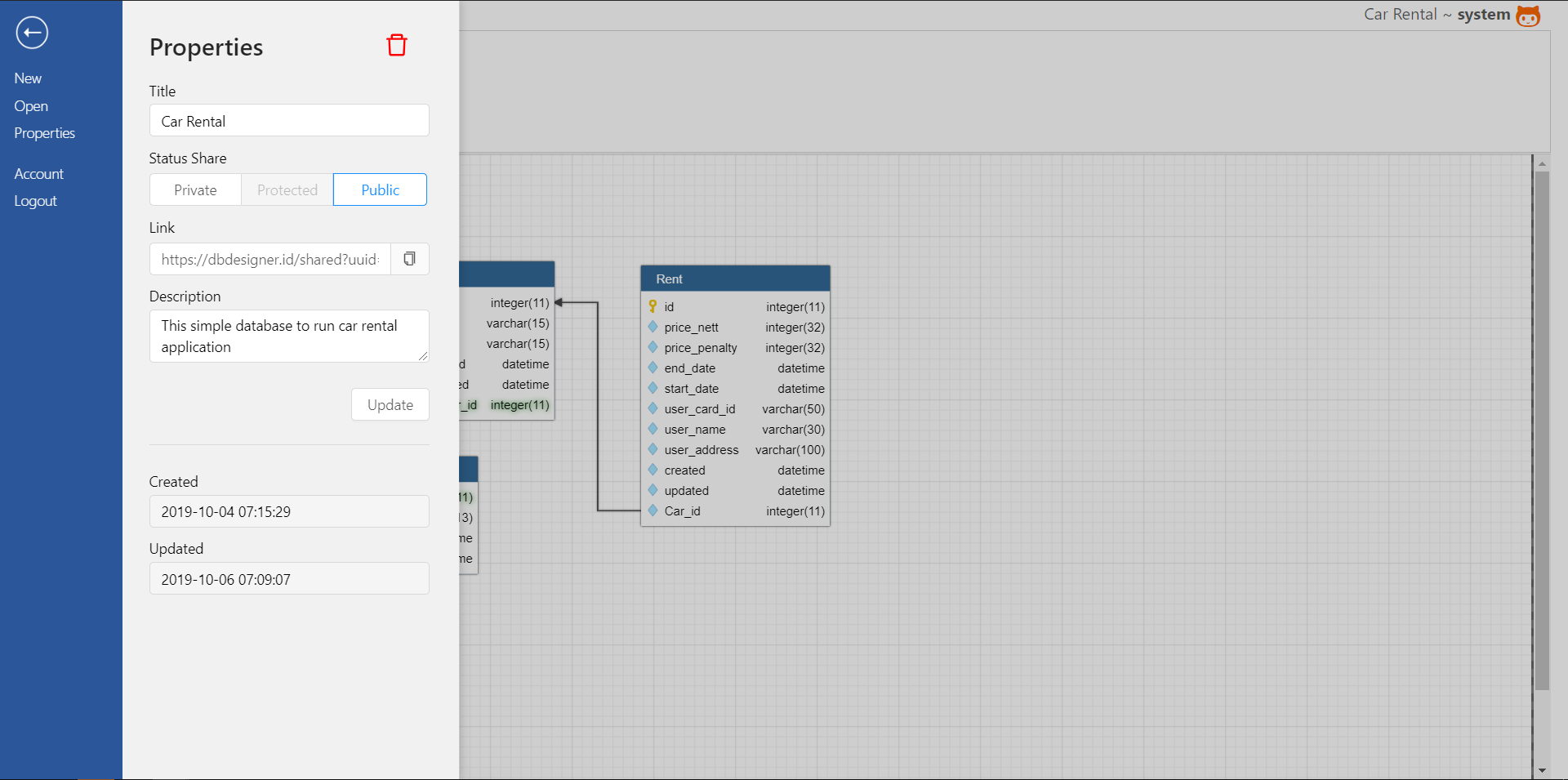Click the diamond icon next to user_card_id

click(x=653, y=408)
